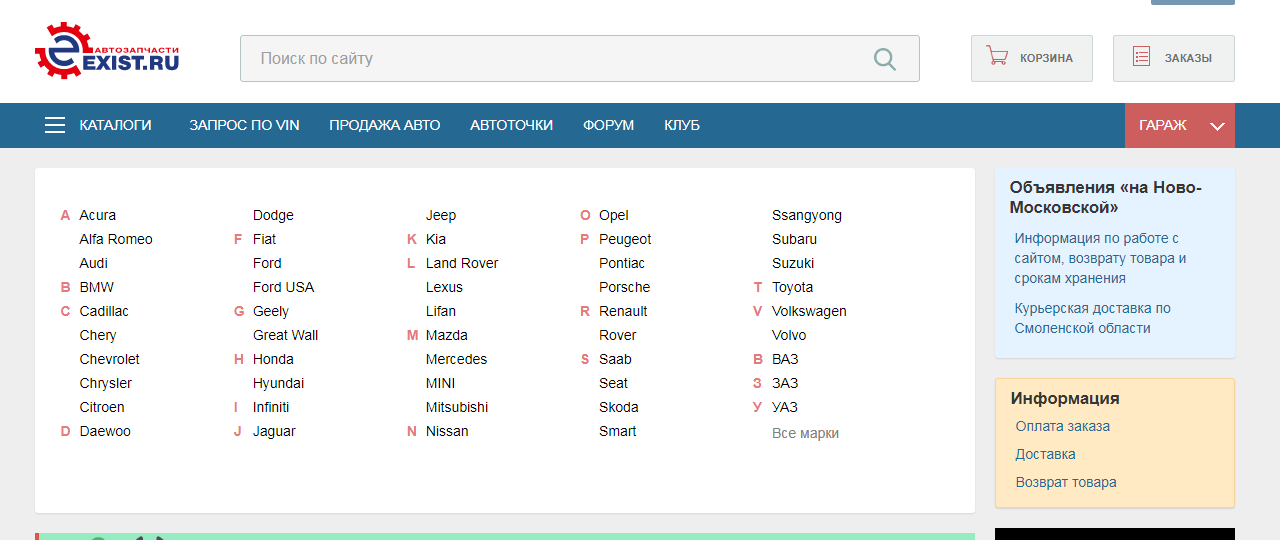Open the Jaguar brand link
Image resolution: width=1280 pixels, height=540 pixels.
pos(274,431)
